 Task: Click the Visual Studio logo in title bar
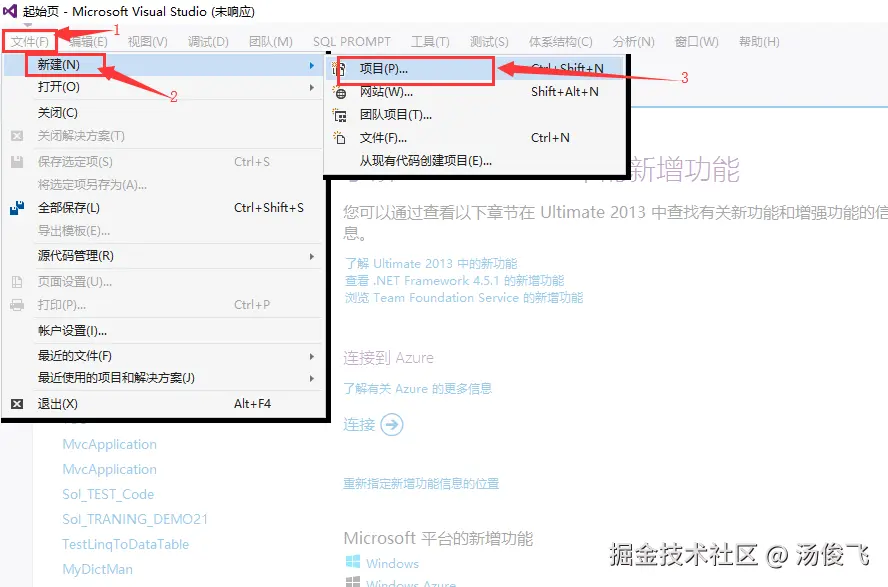(10, 11)
